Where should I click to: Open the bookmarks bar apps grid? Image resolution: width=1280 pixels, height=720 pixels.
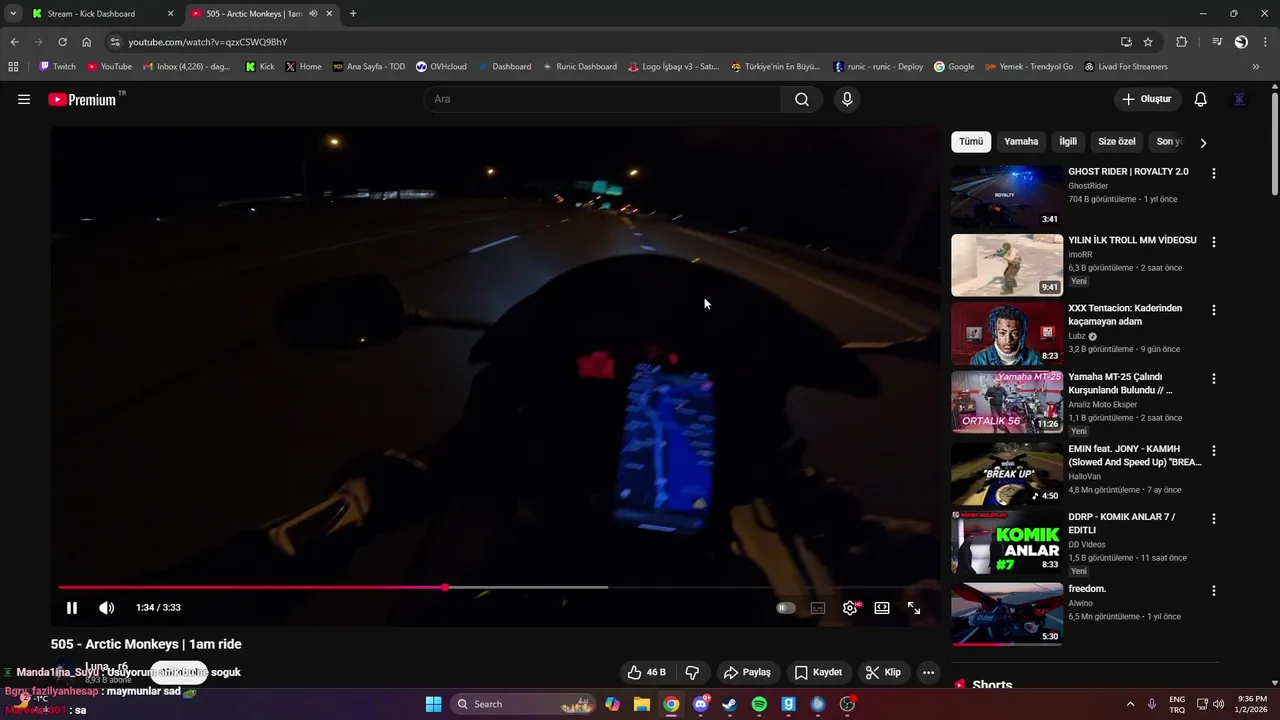coord(13,67)
